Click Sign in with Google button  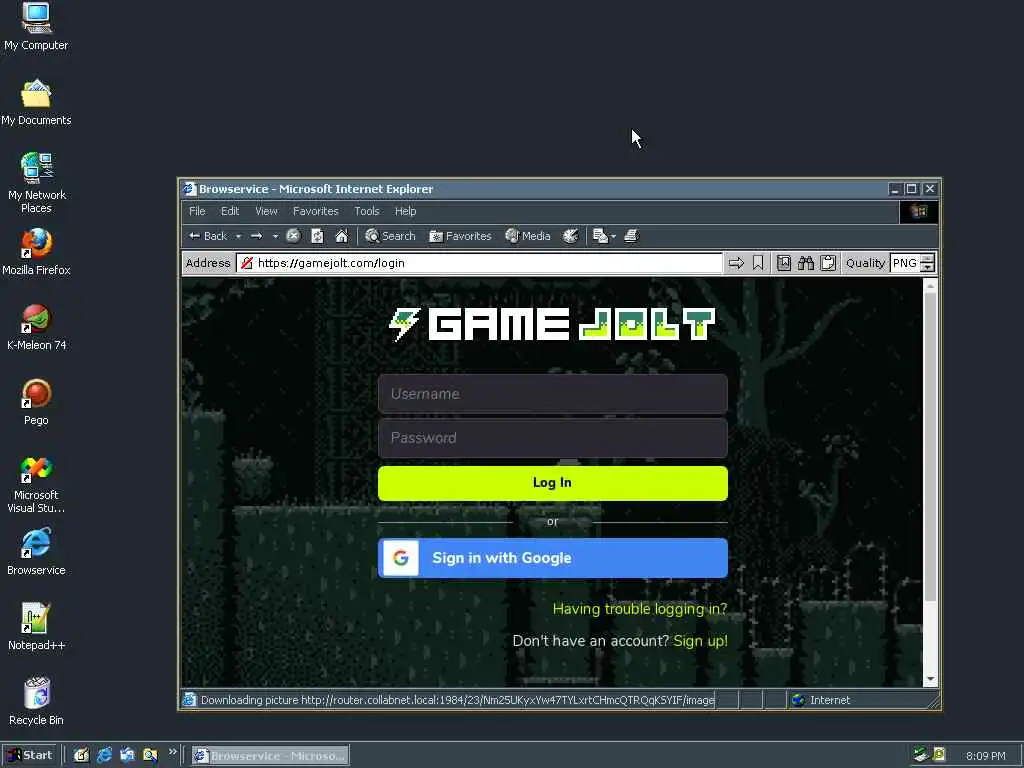point(552,558)
